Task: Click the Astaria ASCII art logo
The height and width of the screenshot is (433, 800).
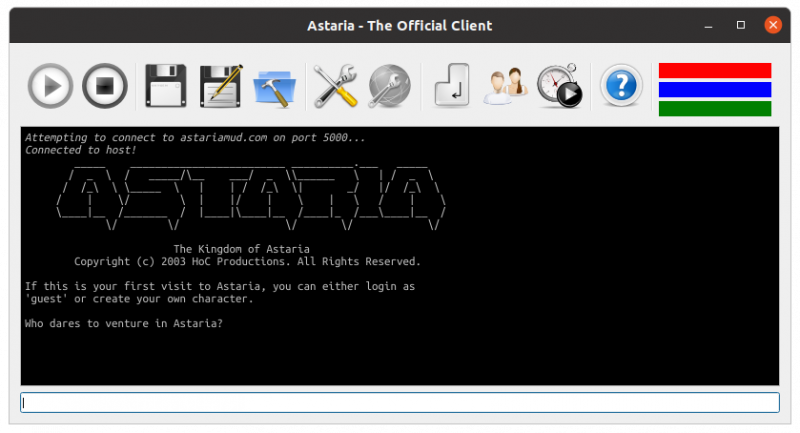Action: click(250, 195)
